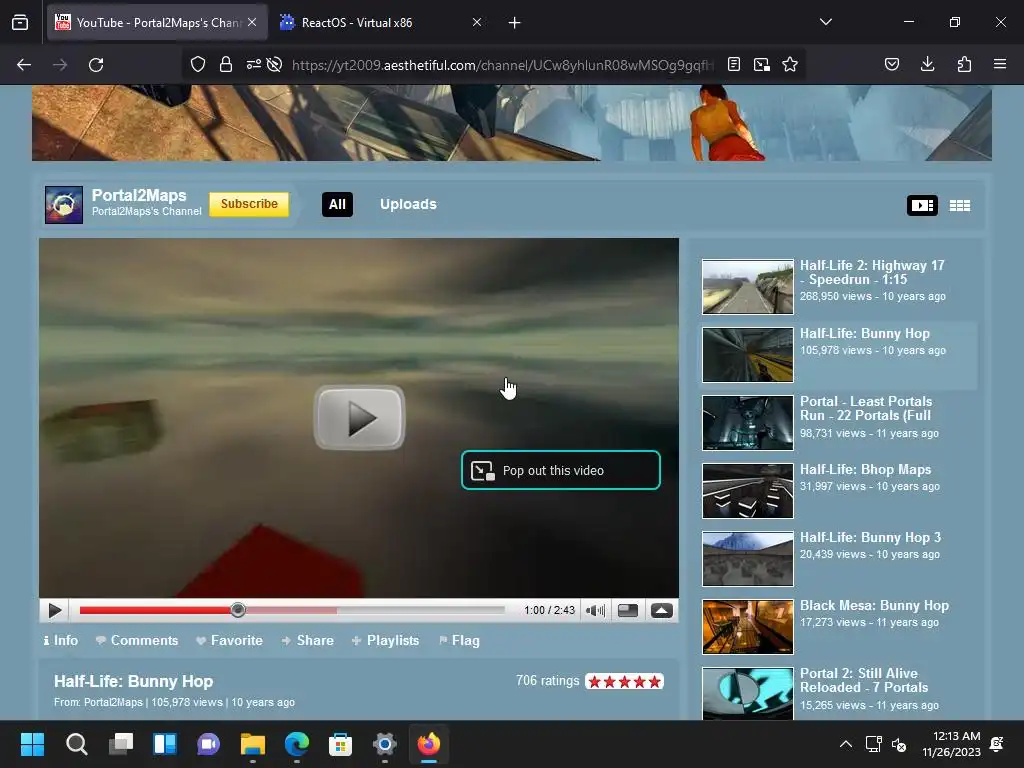Viewport: 1024px width, 768px height.
Task: Open File Explorer from the taskbar
Action: pyautogui.click(x=253, y=744)
